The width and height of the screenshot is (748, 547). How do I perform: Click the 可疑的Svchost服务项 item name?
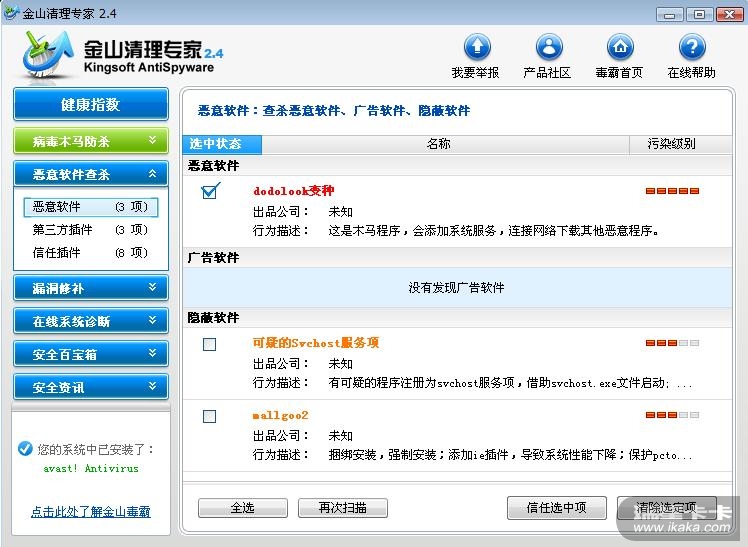tap(316, 343)
